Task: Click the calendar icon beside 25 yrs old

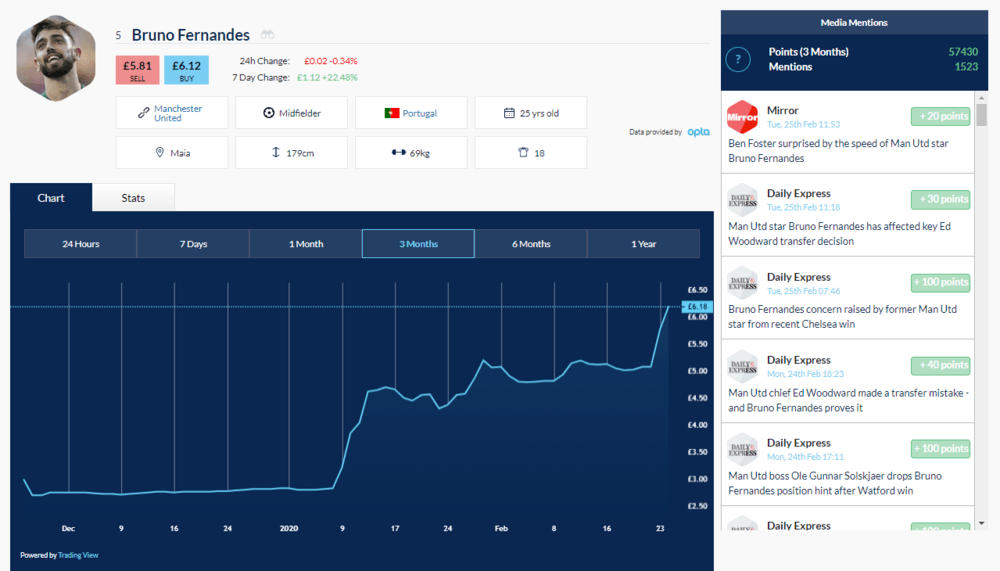Action: coord(509,113)
